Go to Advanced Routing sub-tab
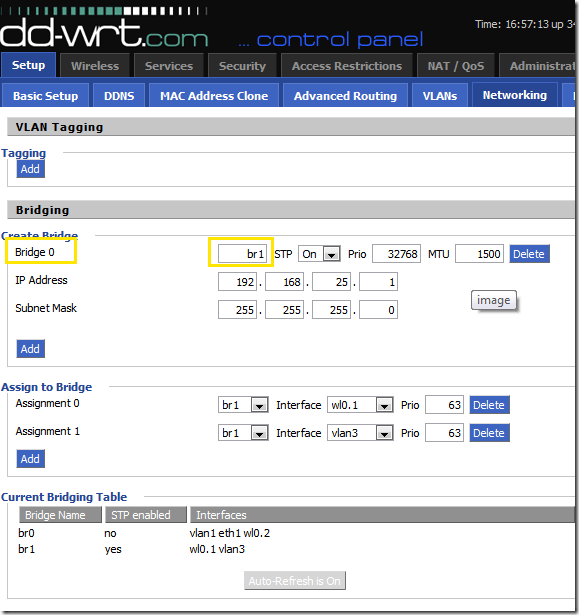The height and width of the screenshot is (615, 579). pyautogui.click(x=345, y=96)
